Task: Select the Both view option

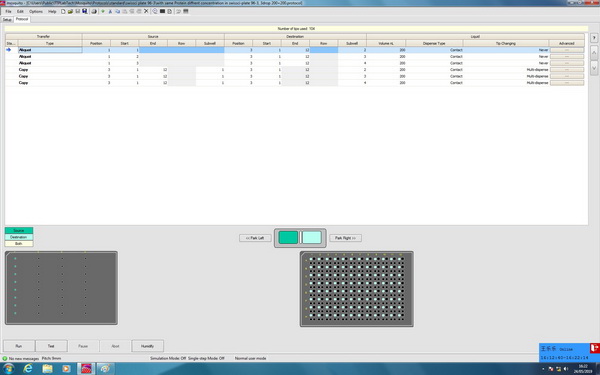Action: (x=19, y=243)
